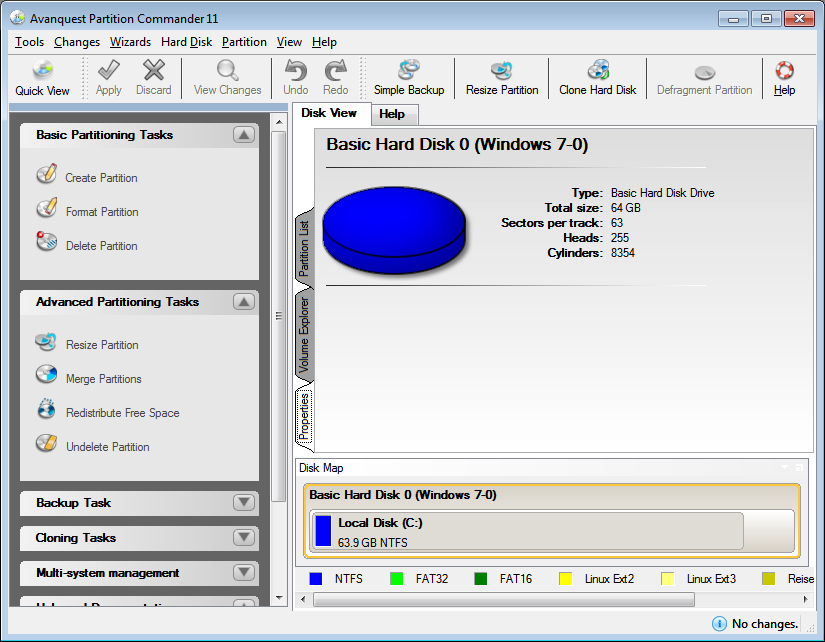
Task: Click the Apply checkmark toolbar icon
Action: pos(108,70)
